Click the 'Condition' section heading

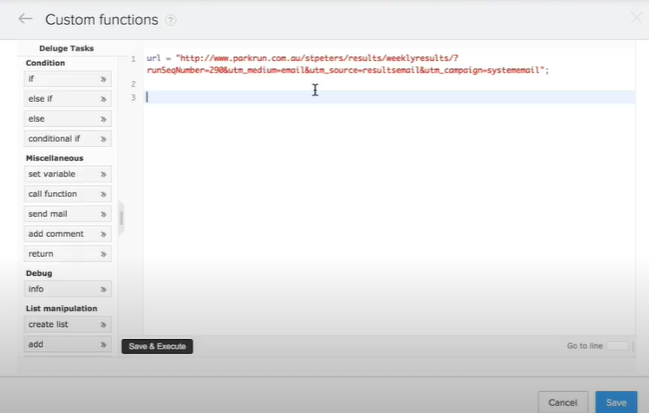pyautogui.click(x=45, y=63)
